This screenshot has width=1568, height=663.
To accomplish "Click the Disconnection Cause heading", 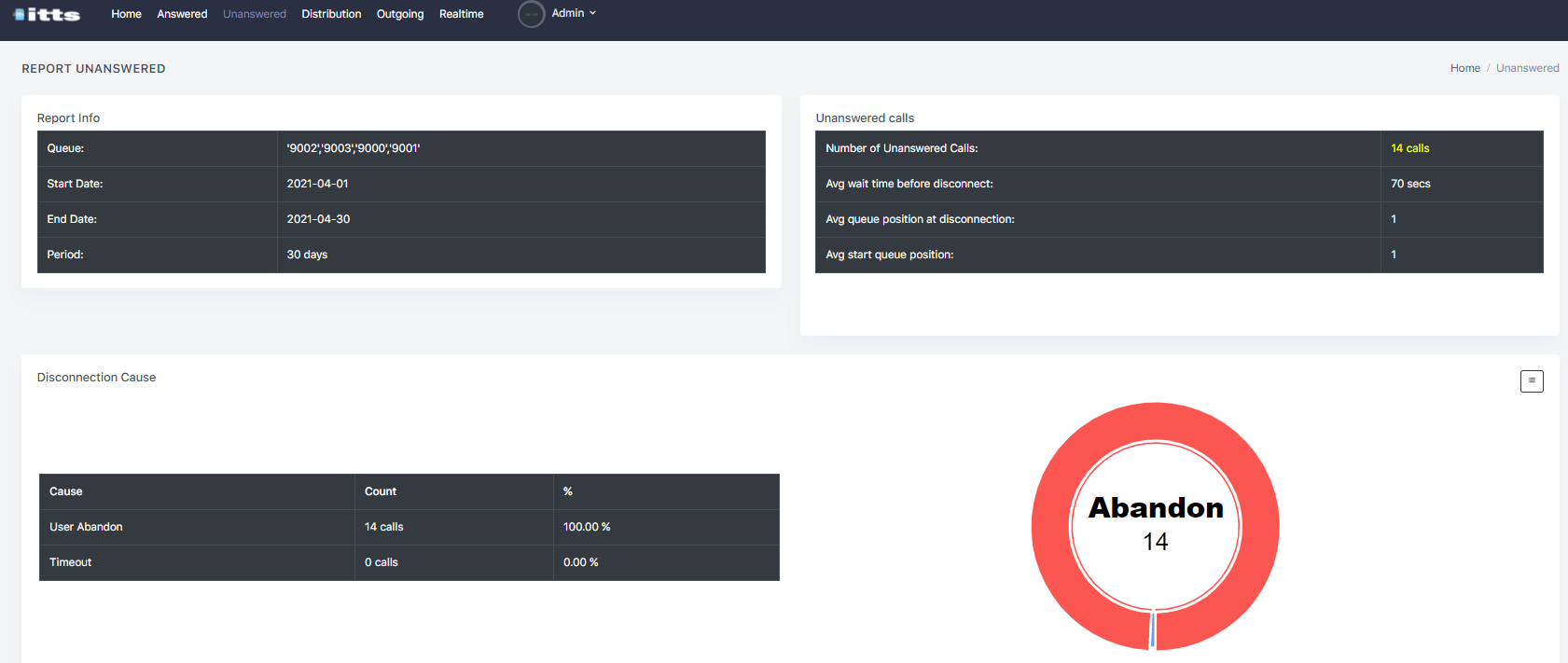I will [96, 377].
